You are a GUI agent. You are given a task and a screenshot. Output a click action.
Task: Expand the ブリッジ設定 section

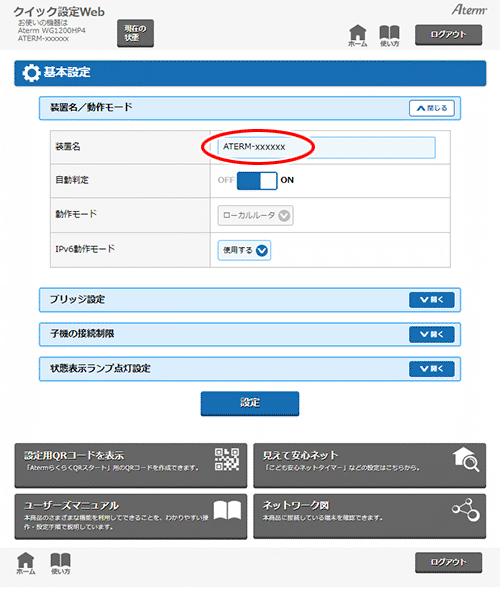click(x=431, y=300)
